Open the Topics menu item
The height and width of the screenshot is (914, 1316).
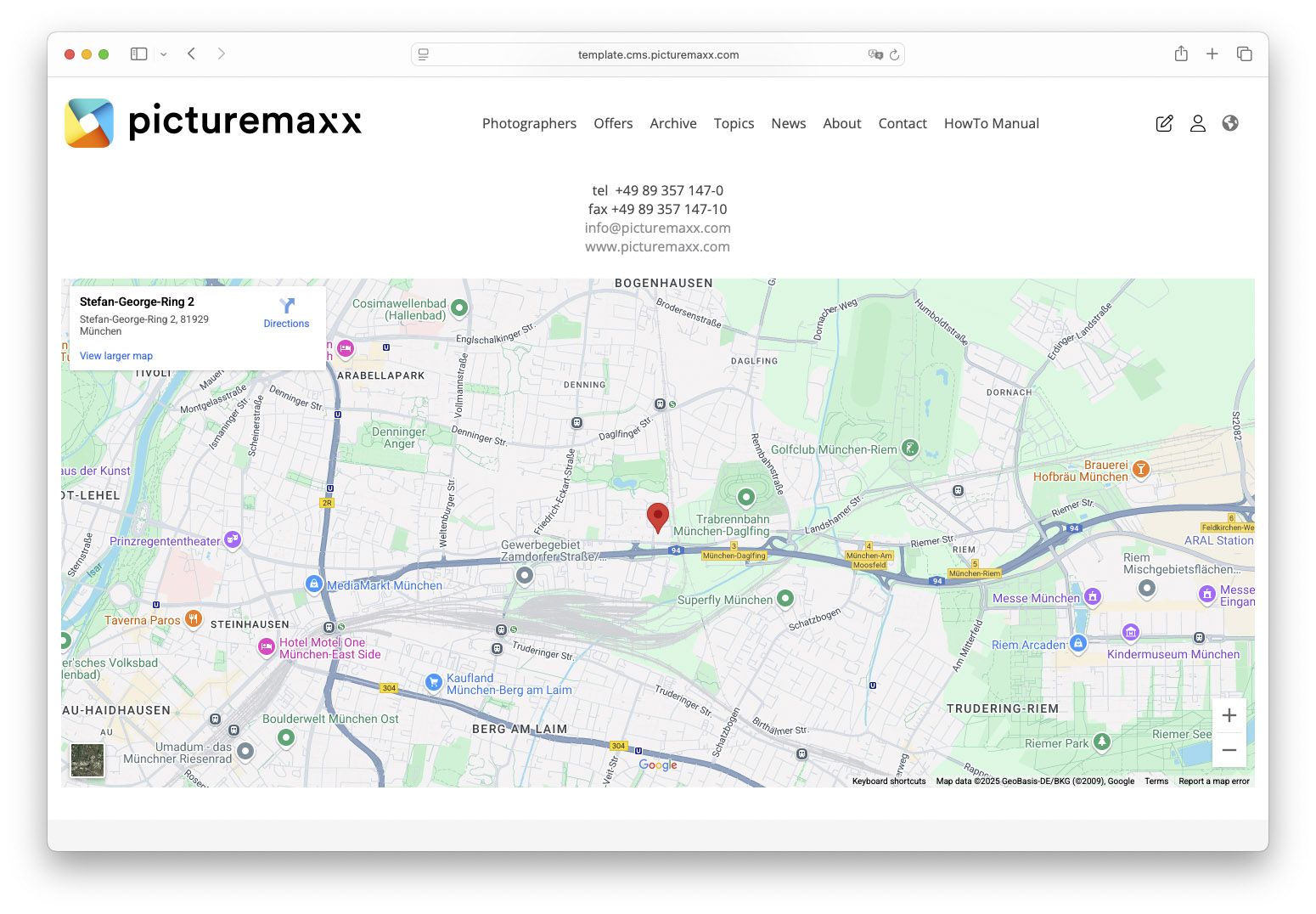734,123
